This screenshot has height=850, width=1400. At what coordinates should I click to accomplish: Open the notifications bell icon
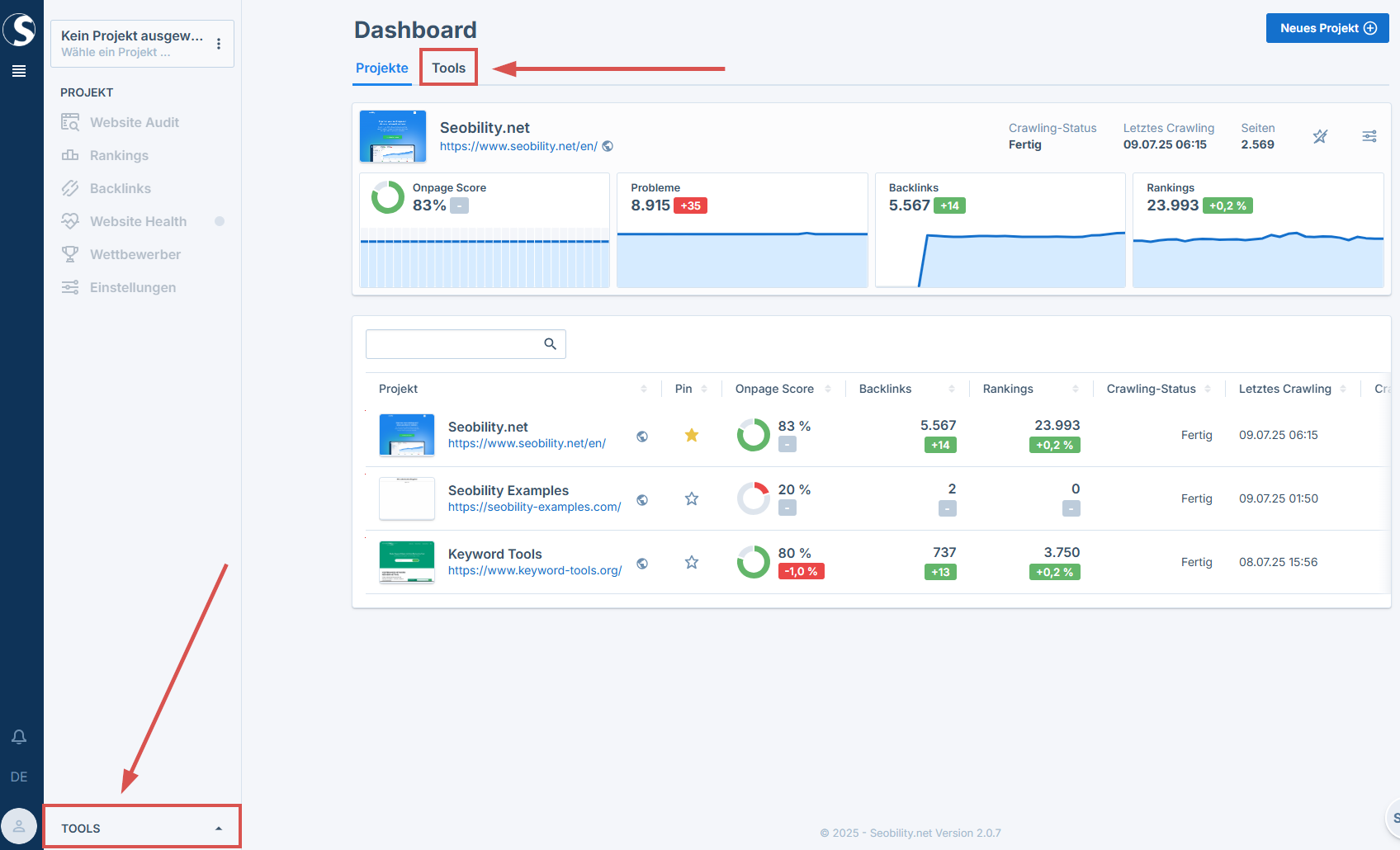19,736
